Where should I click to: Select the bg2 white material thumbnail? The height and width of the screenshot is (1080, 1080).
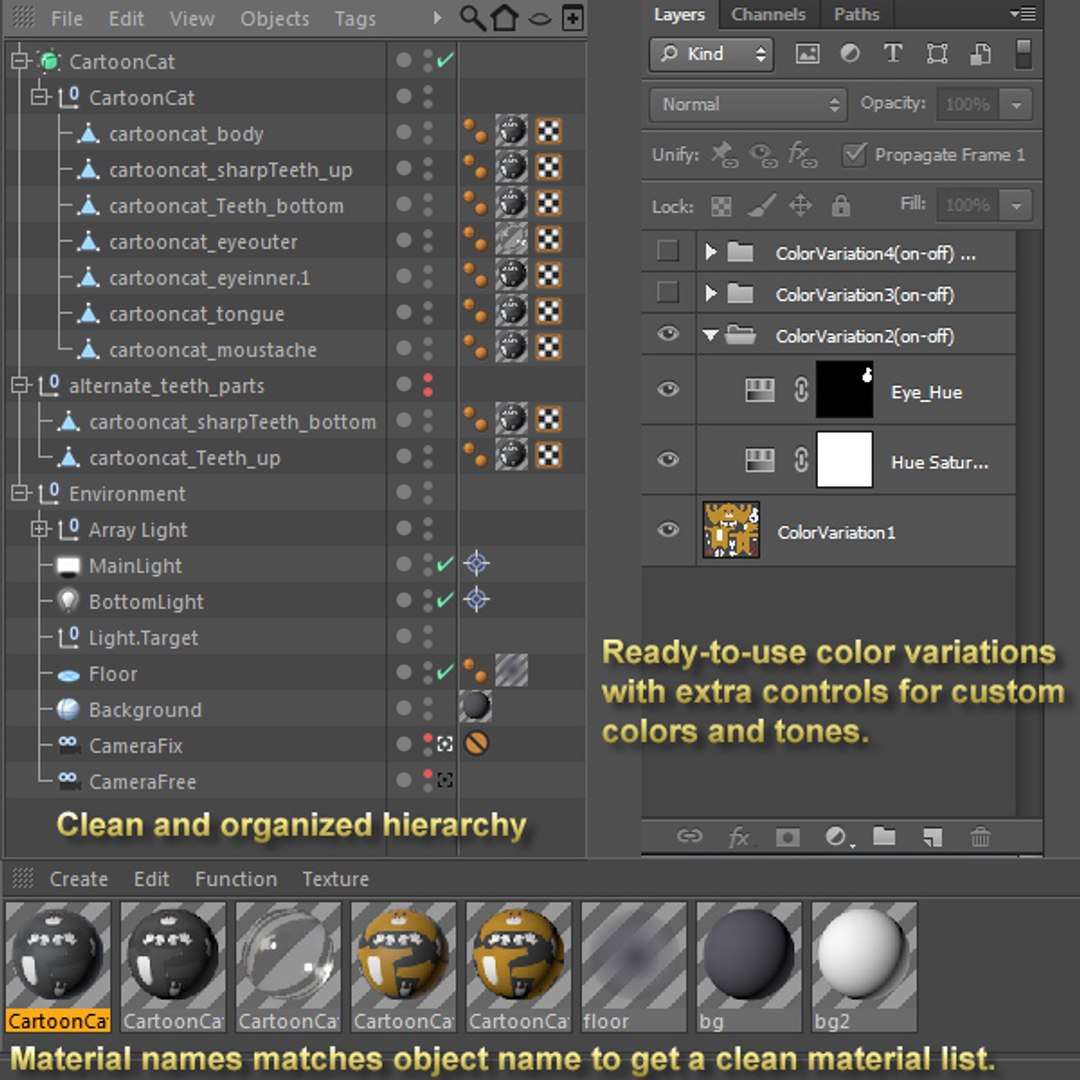click(864, 966)
